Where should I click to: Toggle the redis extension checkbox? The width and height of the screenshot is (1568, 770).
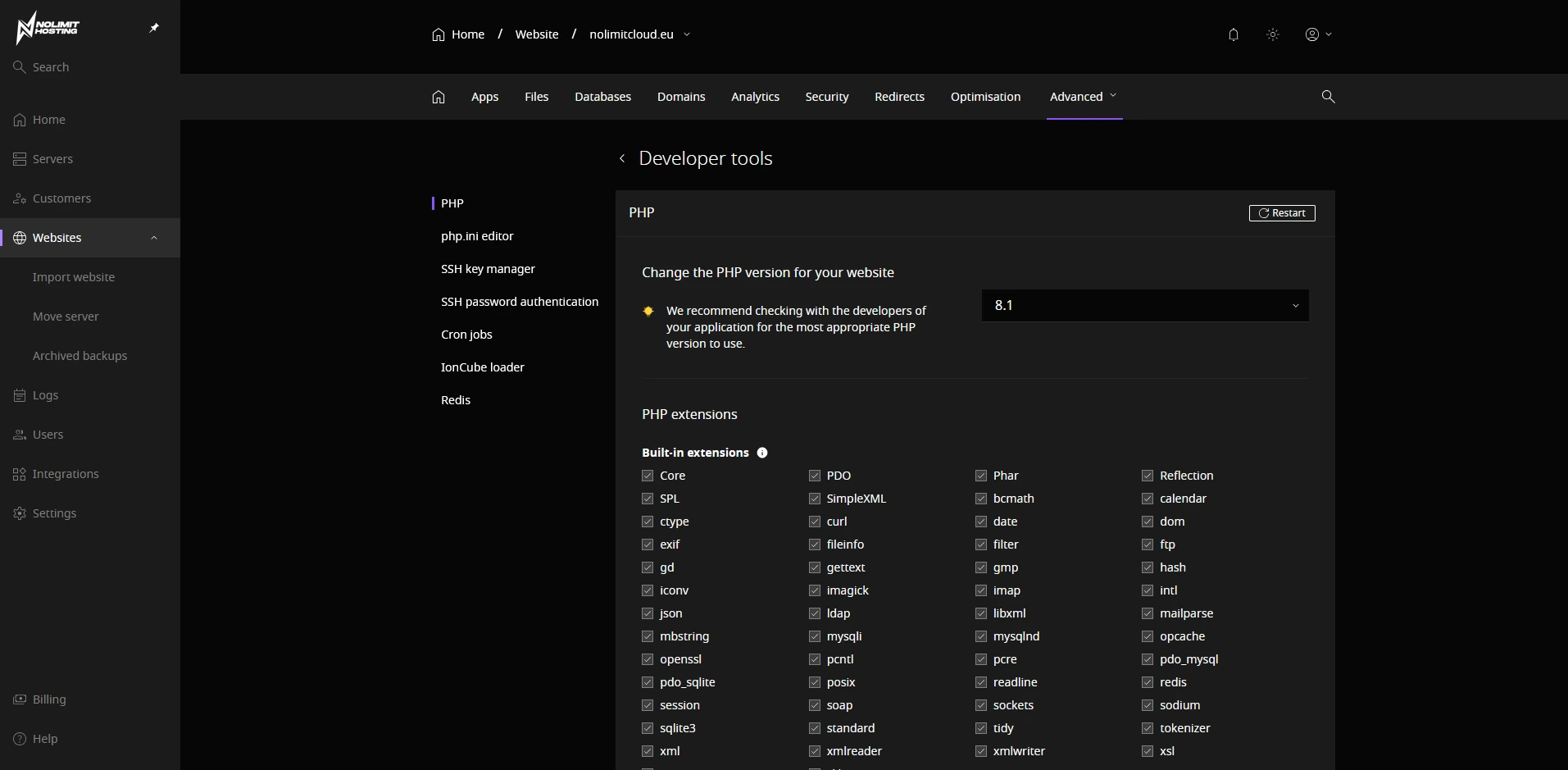tap(1148, 682)
